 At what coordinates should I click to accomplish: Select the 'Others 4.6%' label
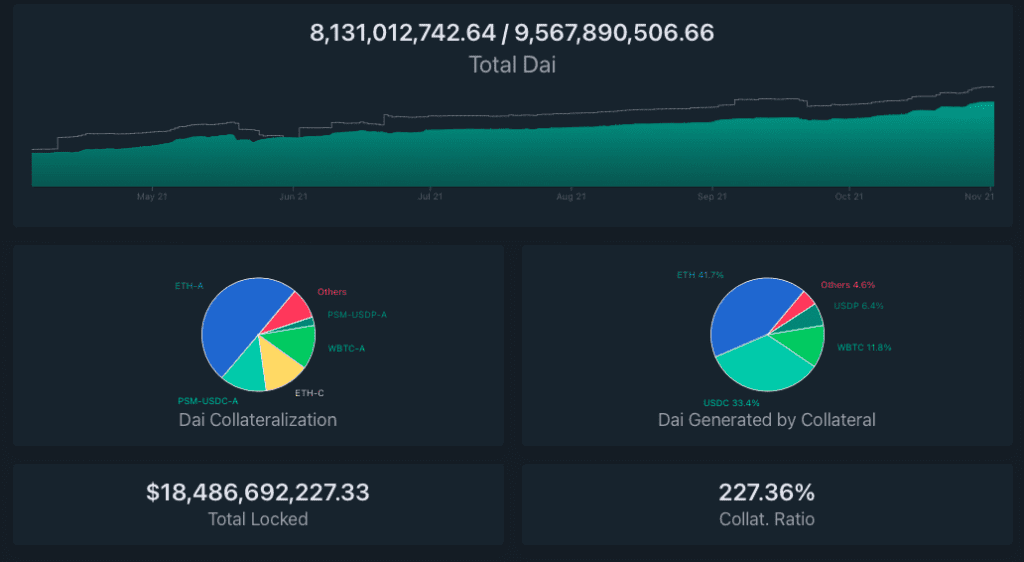848,285
